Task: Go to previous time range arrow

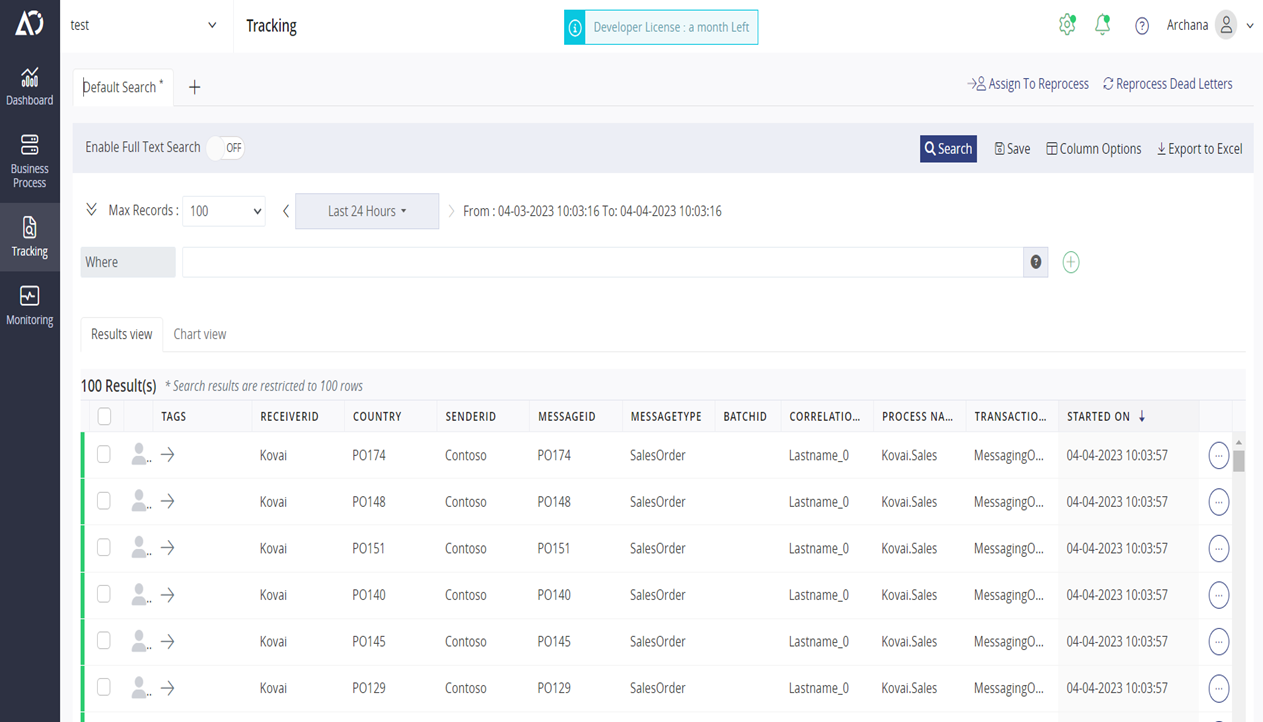Action: pos(286,211)
